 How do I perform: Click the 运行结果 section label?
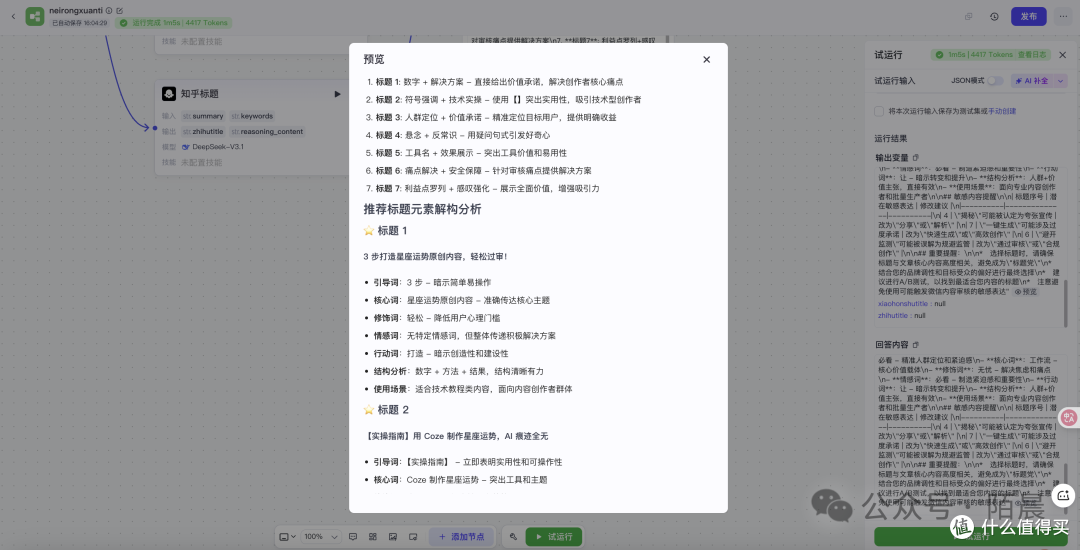tap(891, 138)
